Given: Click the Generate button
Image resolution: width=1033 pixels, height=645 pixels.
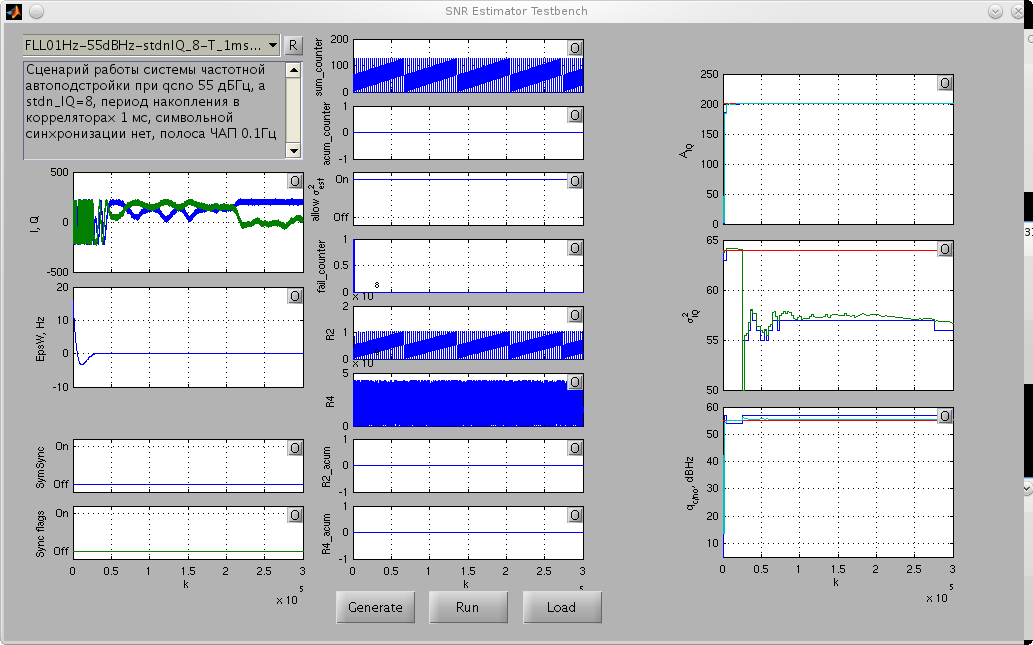Looking at the screenshot, I should tap(375, 607).
